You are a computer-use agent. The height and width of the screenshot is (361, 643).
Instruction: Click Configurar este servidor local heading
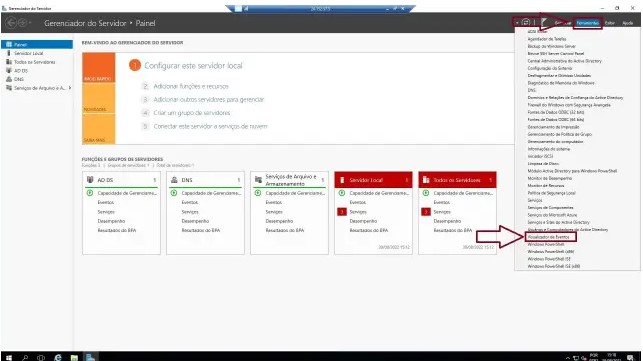[x=193, y=66]
